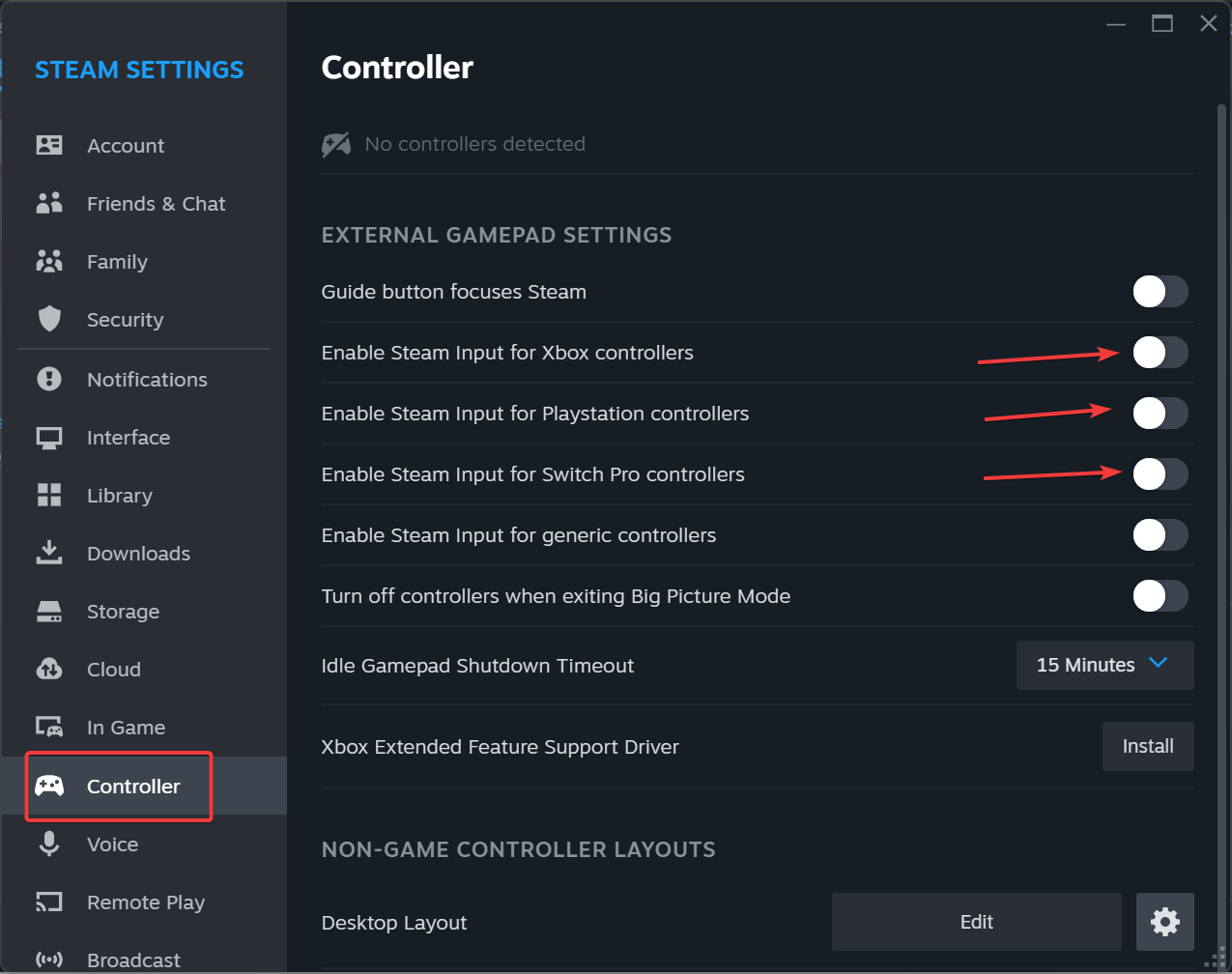Screen dimensions: 1232x974
Task: Click the Security shield icon
Action: point(49,319)
